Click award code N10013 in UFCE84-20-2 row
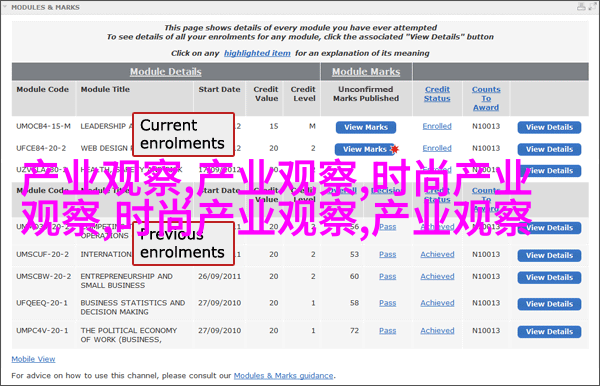This screenshot has height=386, width=600. click(x=486, y=148)
